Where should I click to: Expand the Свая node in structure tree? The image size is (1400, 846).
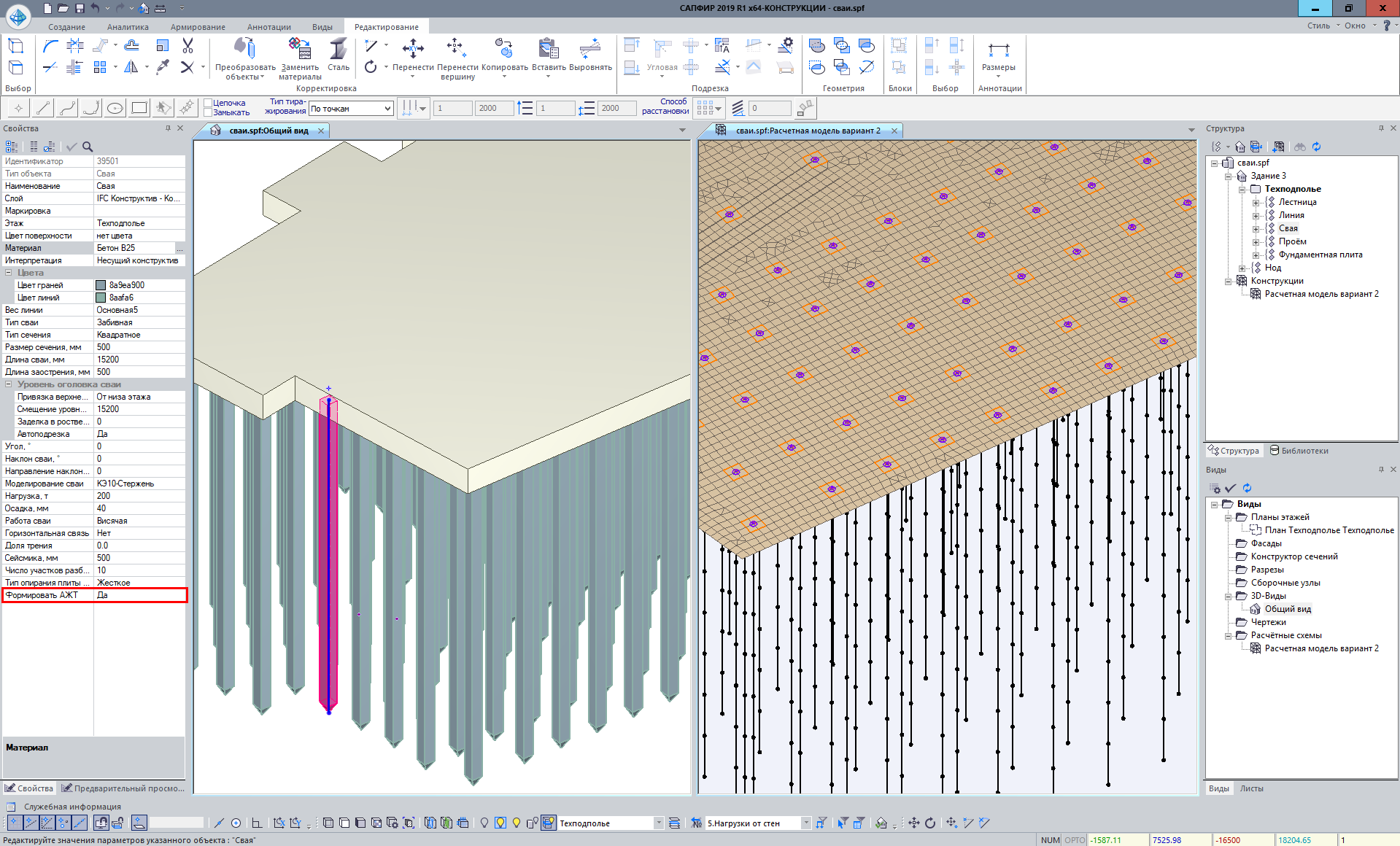[x=1256, y=229]
